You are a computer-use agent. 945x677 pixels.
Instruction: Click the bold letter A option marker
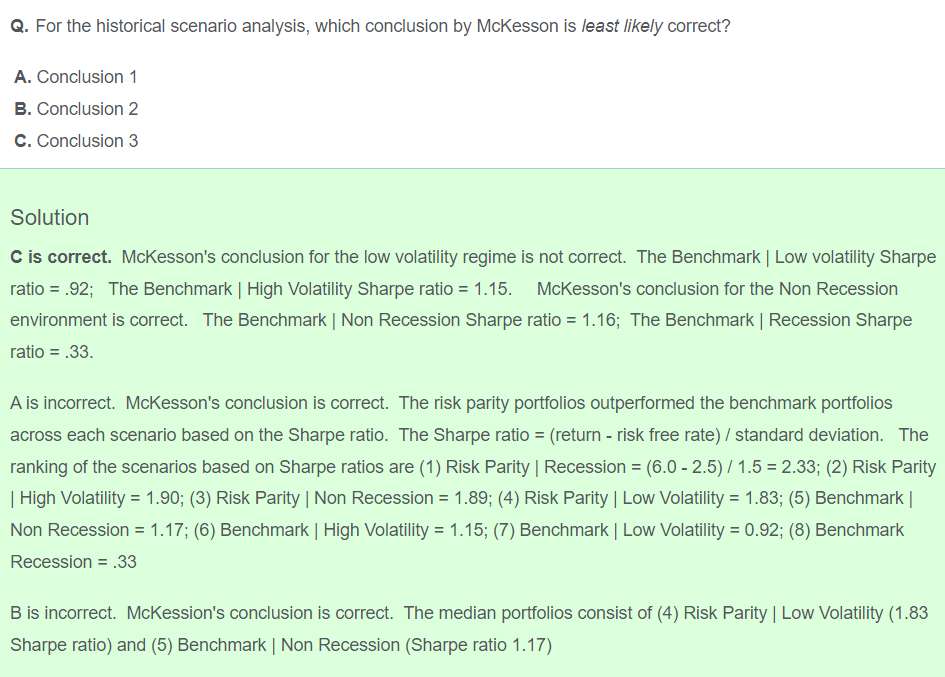click(x=22, y=77)
